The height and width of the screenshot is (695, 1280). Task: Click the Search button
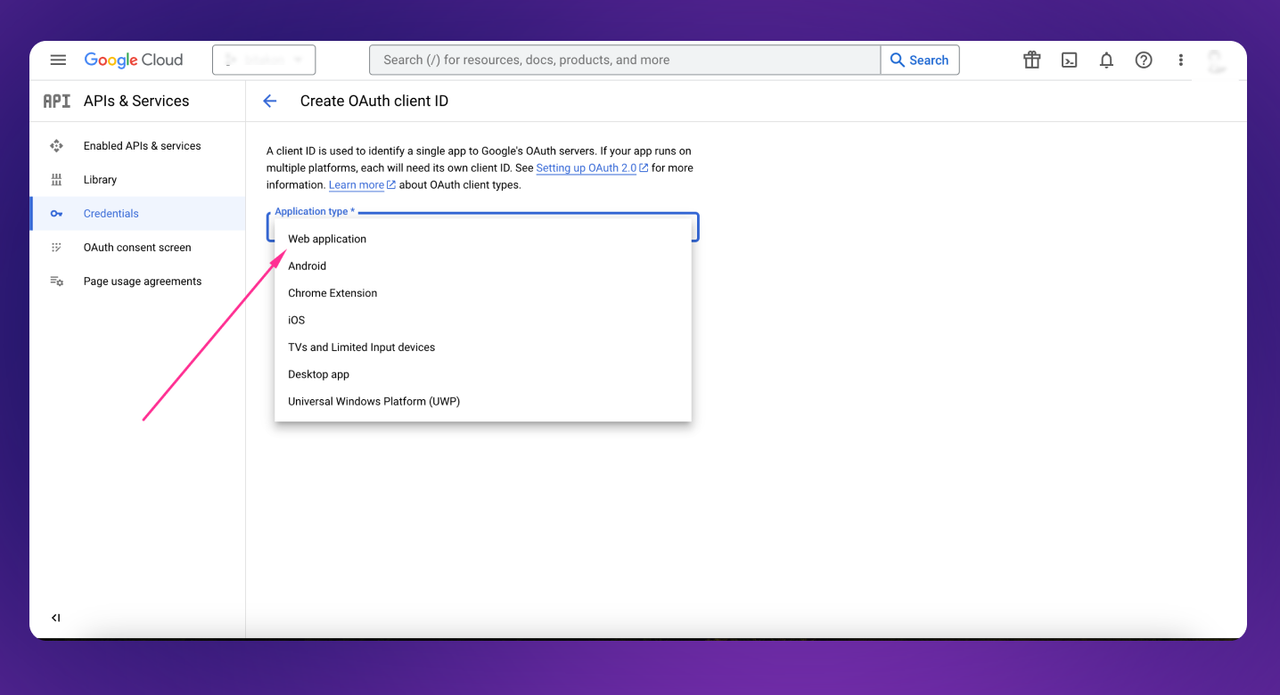point(920,60)
